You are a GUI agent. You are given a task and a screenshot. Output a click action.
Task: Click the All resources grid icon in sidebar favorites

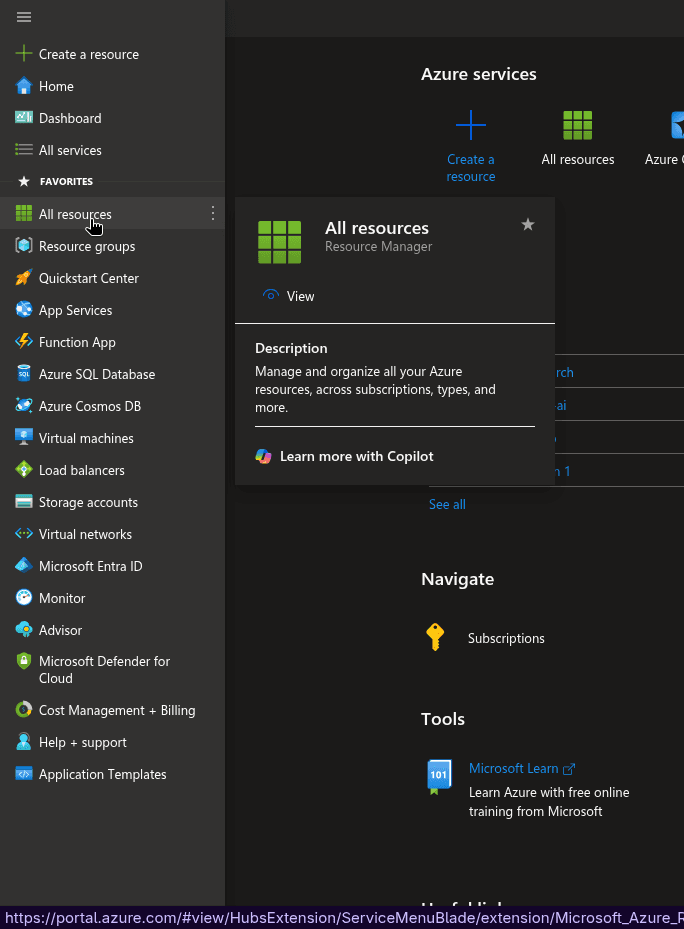click(x=24, y=213)
